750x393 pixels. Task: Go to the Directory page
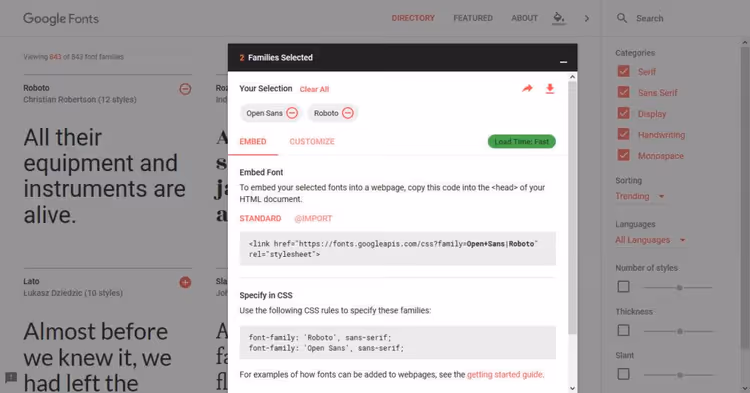(x=413, y=18)
